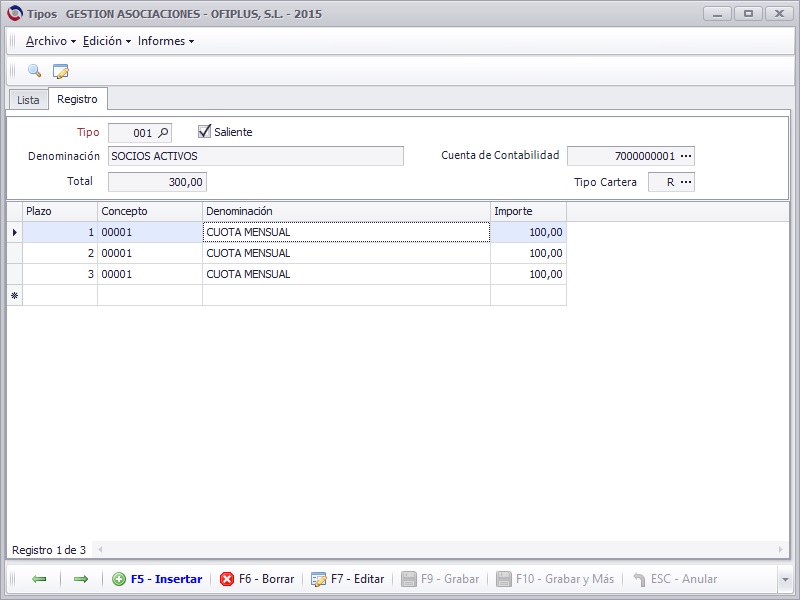Select Plazo cell with value 3
The width and height of the screenshot is (800, 600).
[x=60, y=274]
